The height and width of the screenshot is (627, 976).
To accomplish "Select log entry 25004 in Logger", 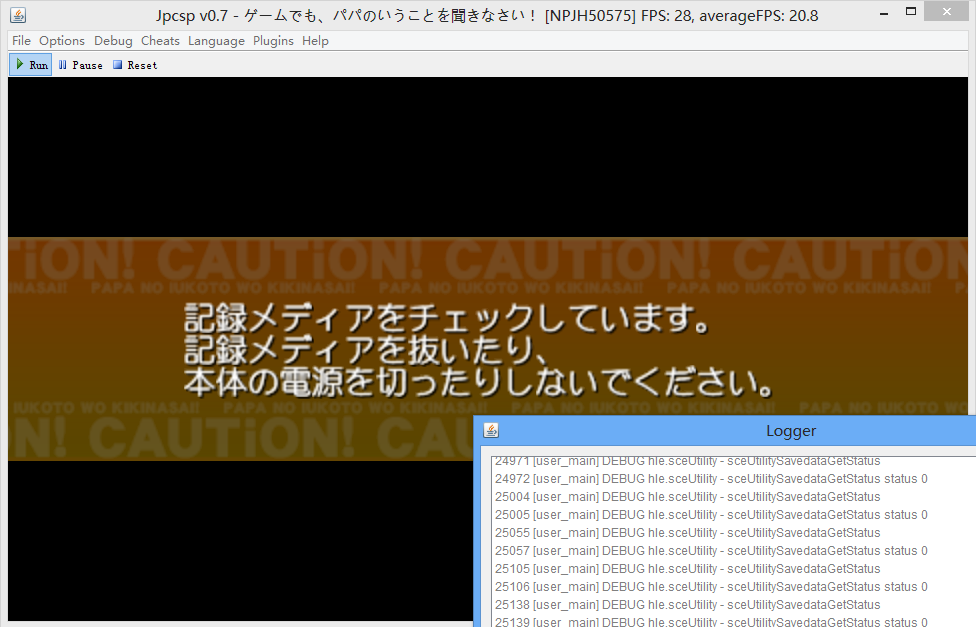I will (687, 497).
